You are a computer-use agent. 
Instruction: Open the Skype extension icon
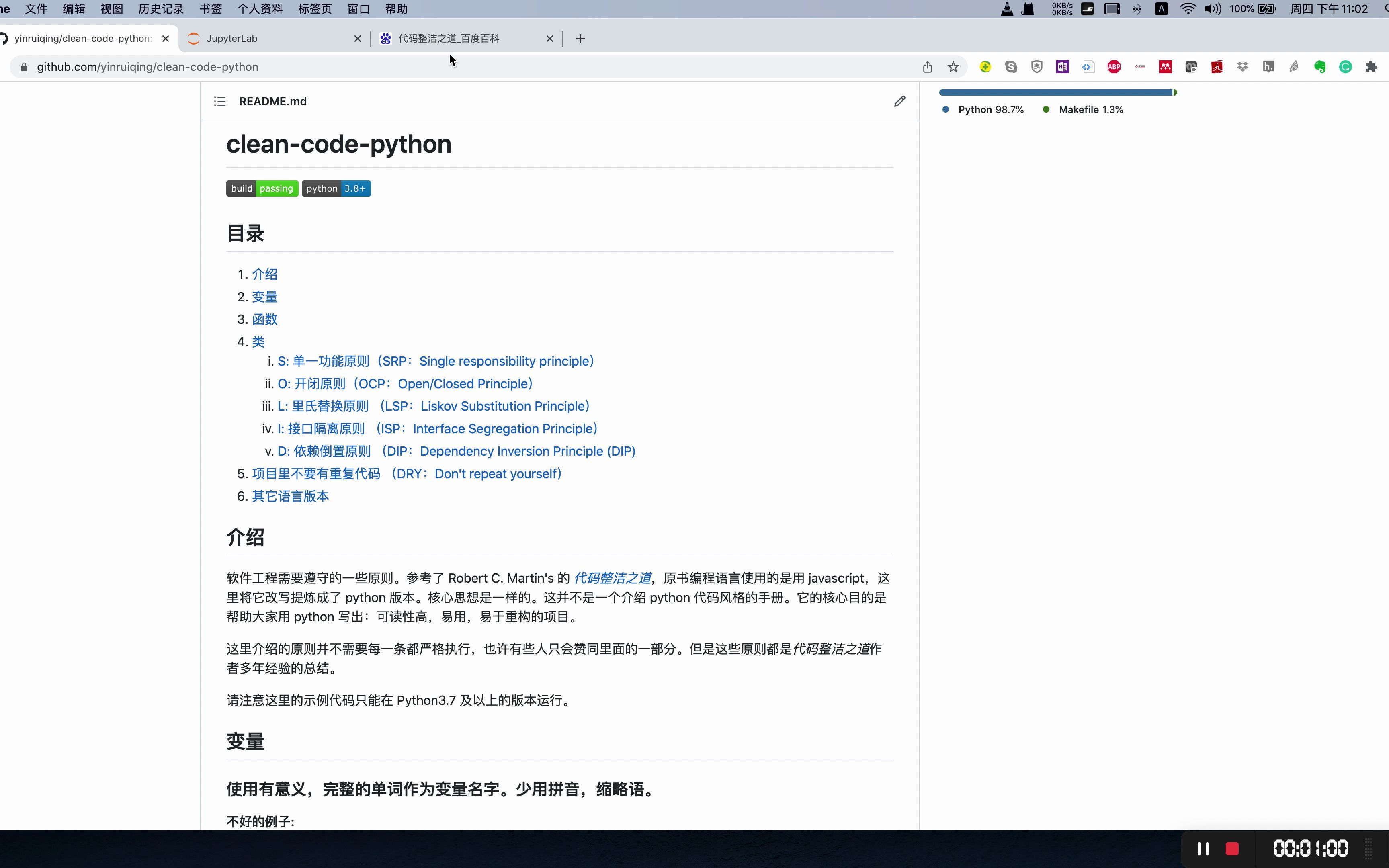[x=1011, y=67]
